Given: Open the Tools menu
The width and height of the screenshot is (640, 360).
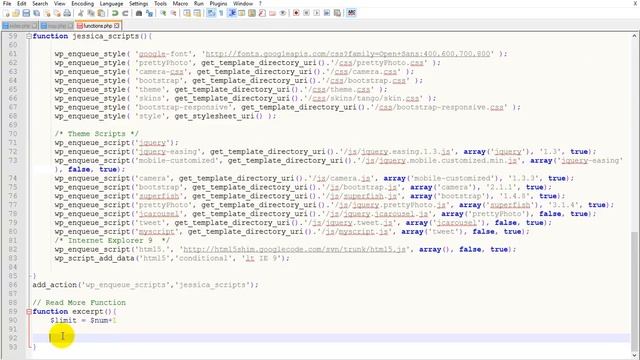Looking at the screenshot, I should click(x=160, y=3).
